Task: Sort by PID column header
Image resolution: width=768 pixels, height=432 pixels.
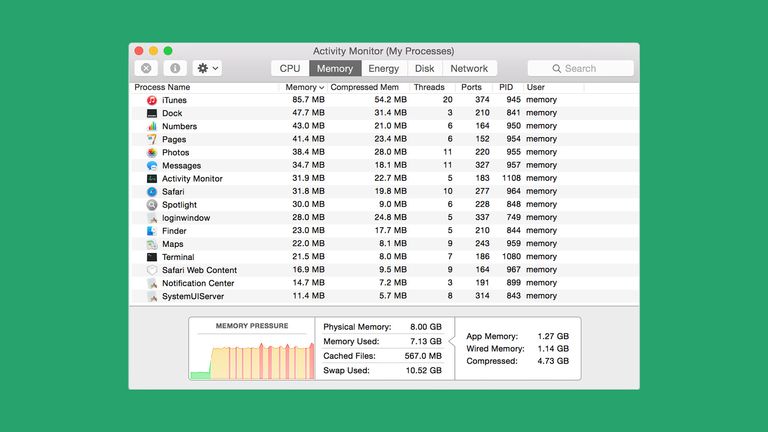Action: pyautogui.click(x=508, y=87)
